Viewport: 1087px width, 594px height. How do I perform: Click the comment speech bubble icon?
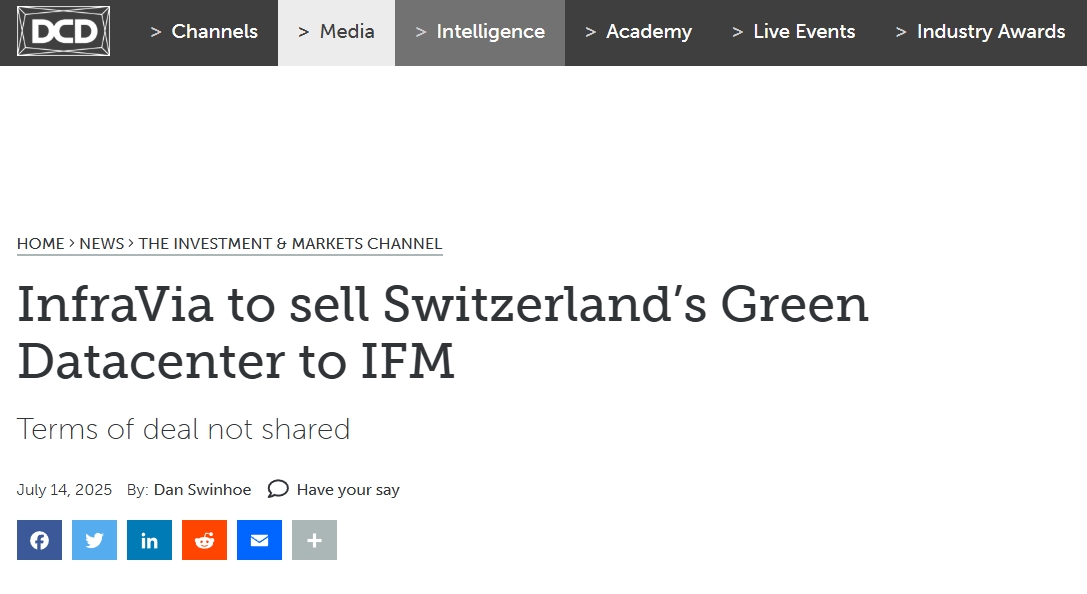click(x=278, y=489)
